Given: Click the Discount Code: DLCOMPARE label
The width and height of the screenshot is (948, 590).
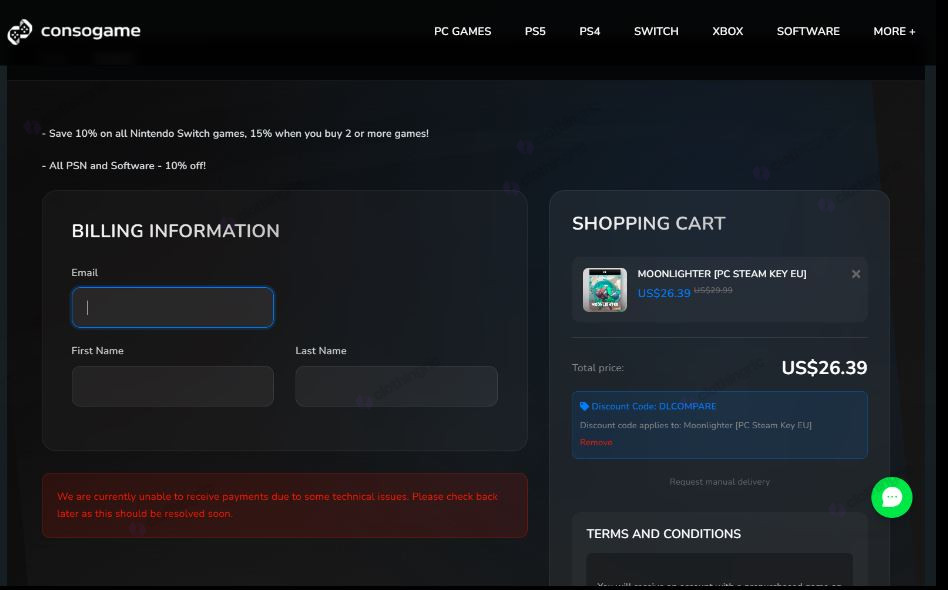Looking at the screenshot, I should 654,406.
